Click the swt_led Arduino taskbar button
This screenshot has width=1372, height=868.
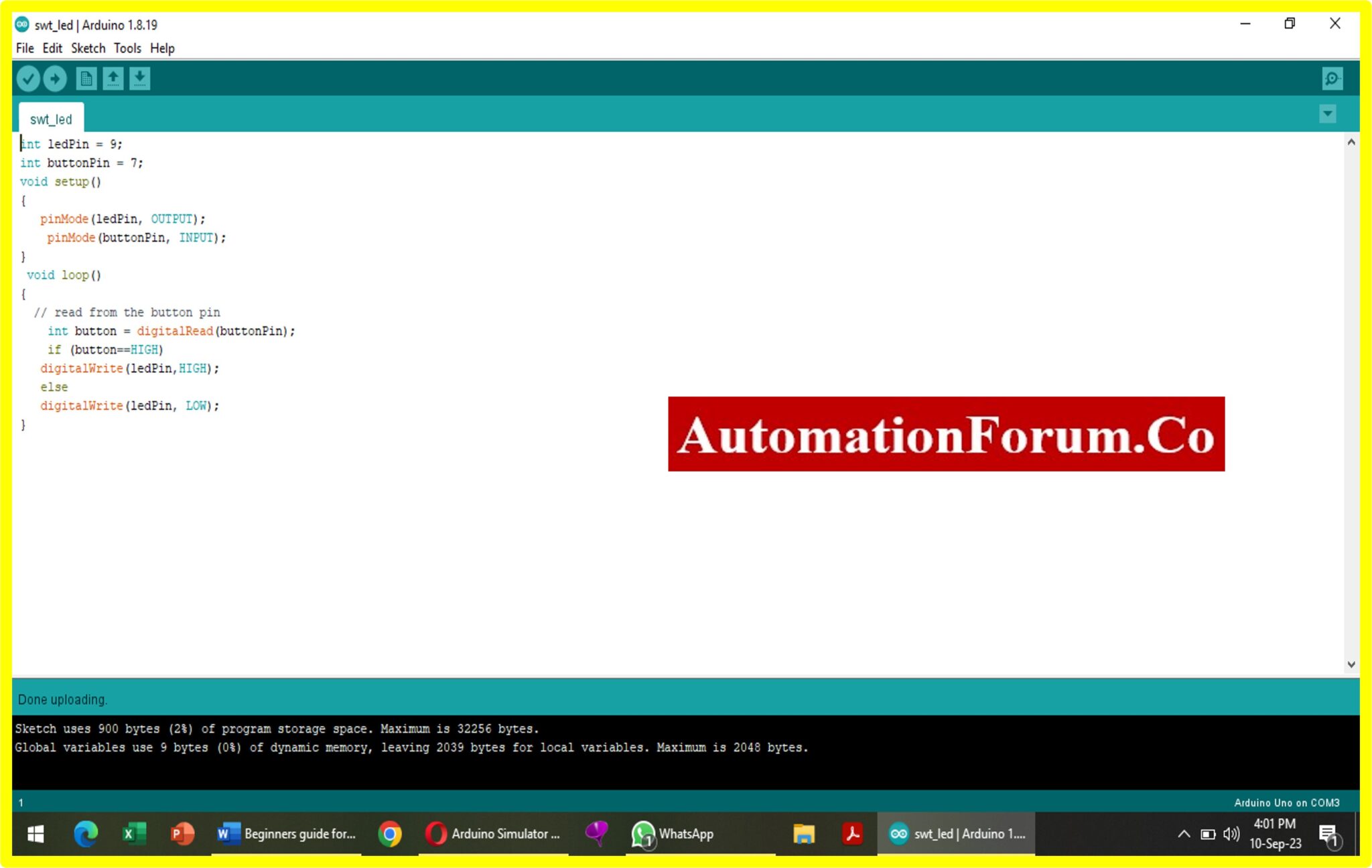[958, 834]
